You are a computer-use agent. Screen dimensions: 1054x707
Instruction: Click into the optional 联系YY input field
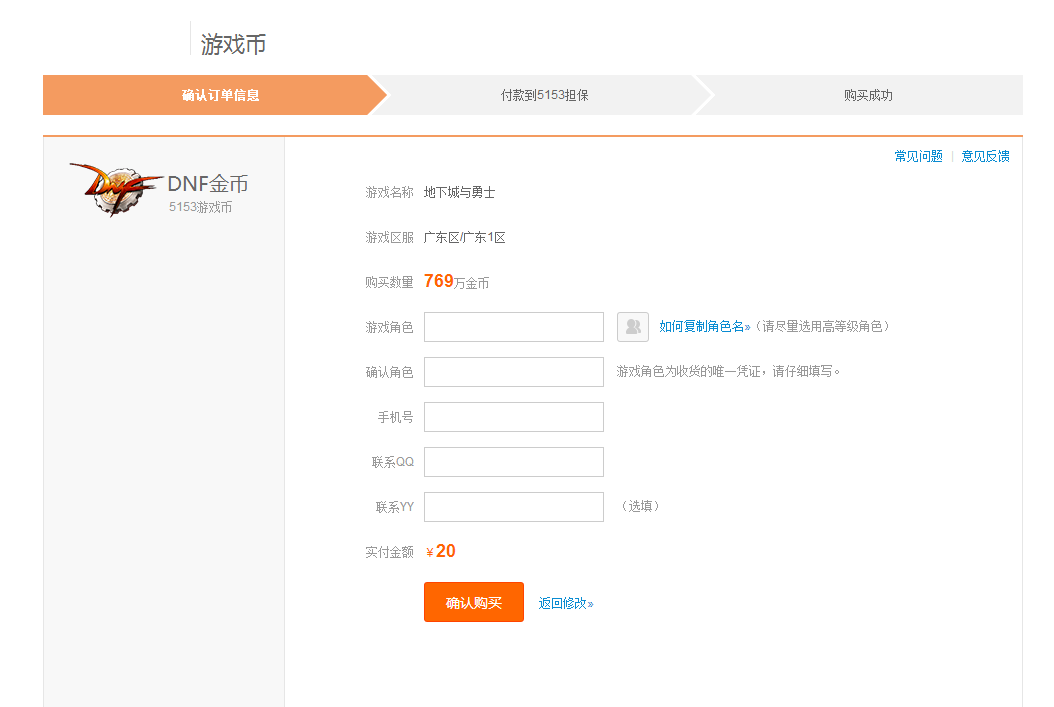pyautogui.click(x=513, y=506)
